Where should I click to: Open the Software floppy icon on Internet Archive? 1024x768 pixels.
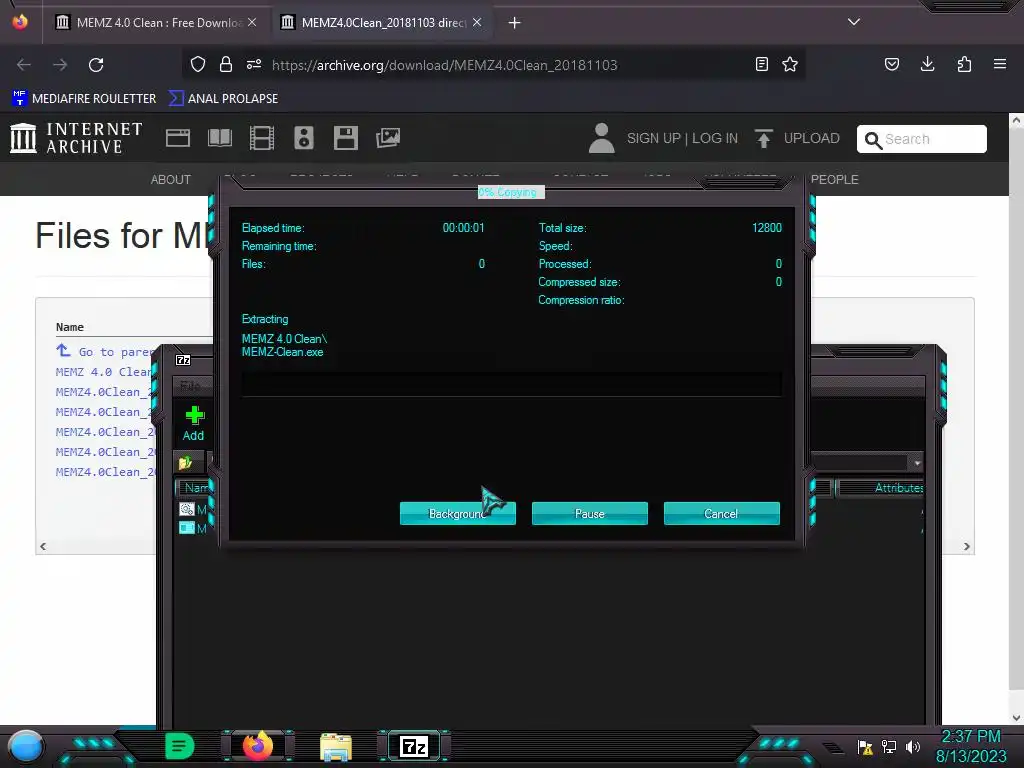(x=345, y=138)
